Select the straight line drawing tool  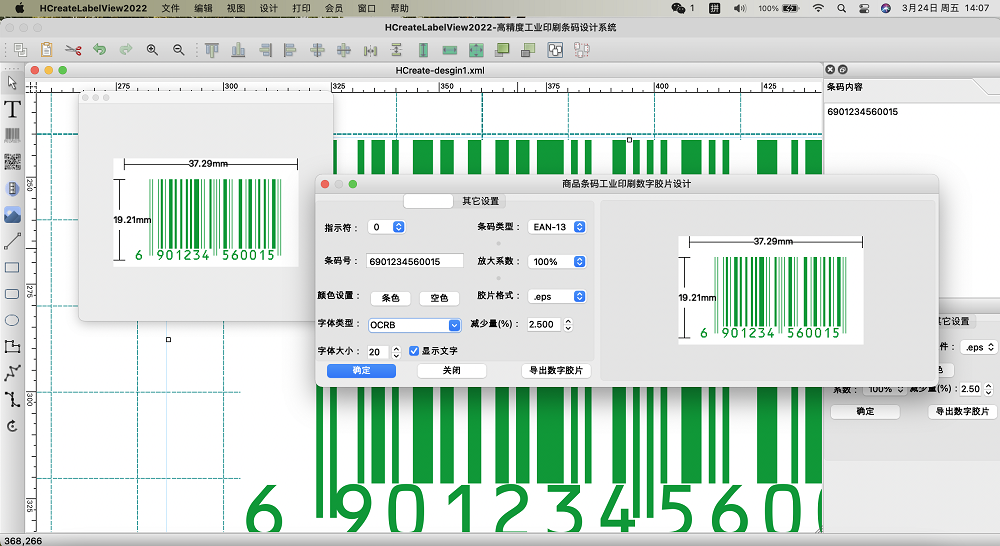[x=12, y=241]
